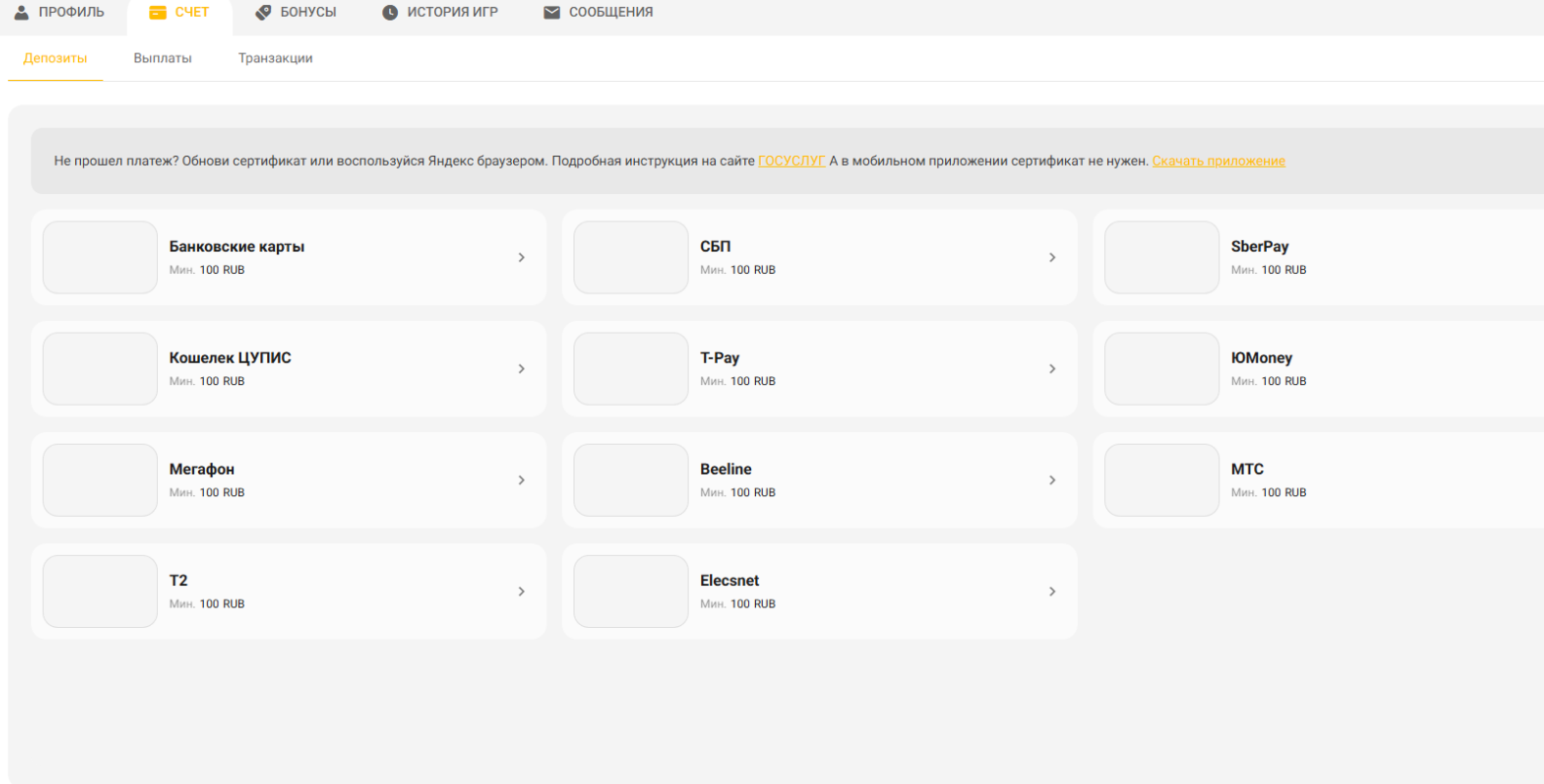Open the chevron on Мегафон row

coord(522,480)
